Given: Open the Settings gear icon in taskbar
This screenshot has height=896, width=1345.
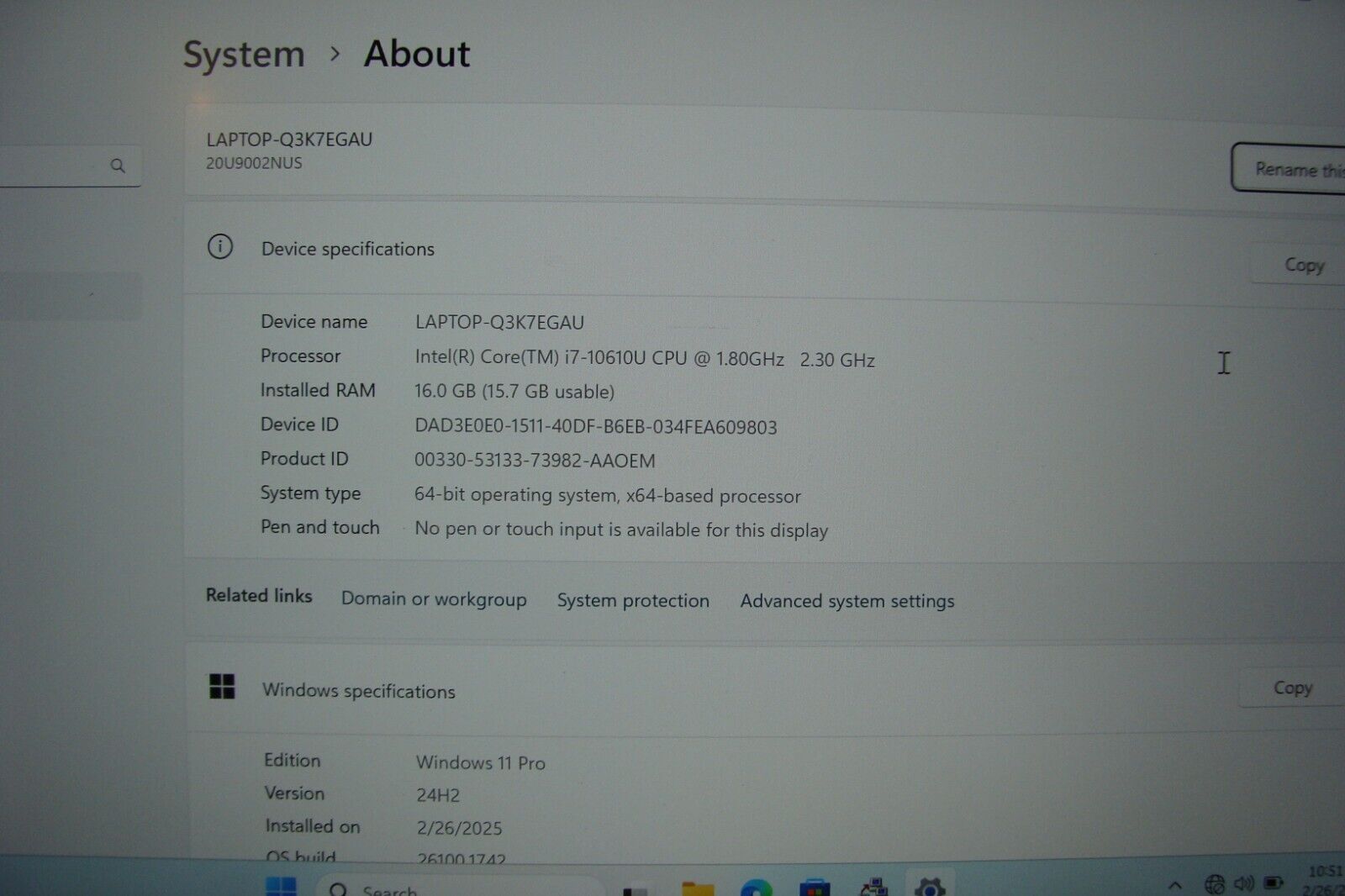Looking at the screenshot, I should pos(930,887).
